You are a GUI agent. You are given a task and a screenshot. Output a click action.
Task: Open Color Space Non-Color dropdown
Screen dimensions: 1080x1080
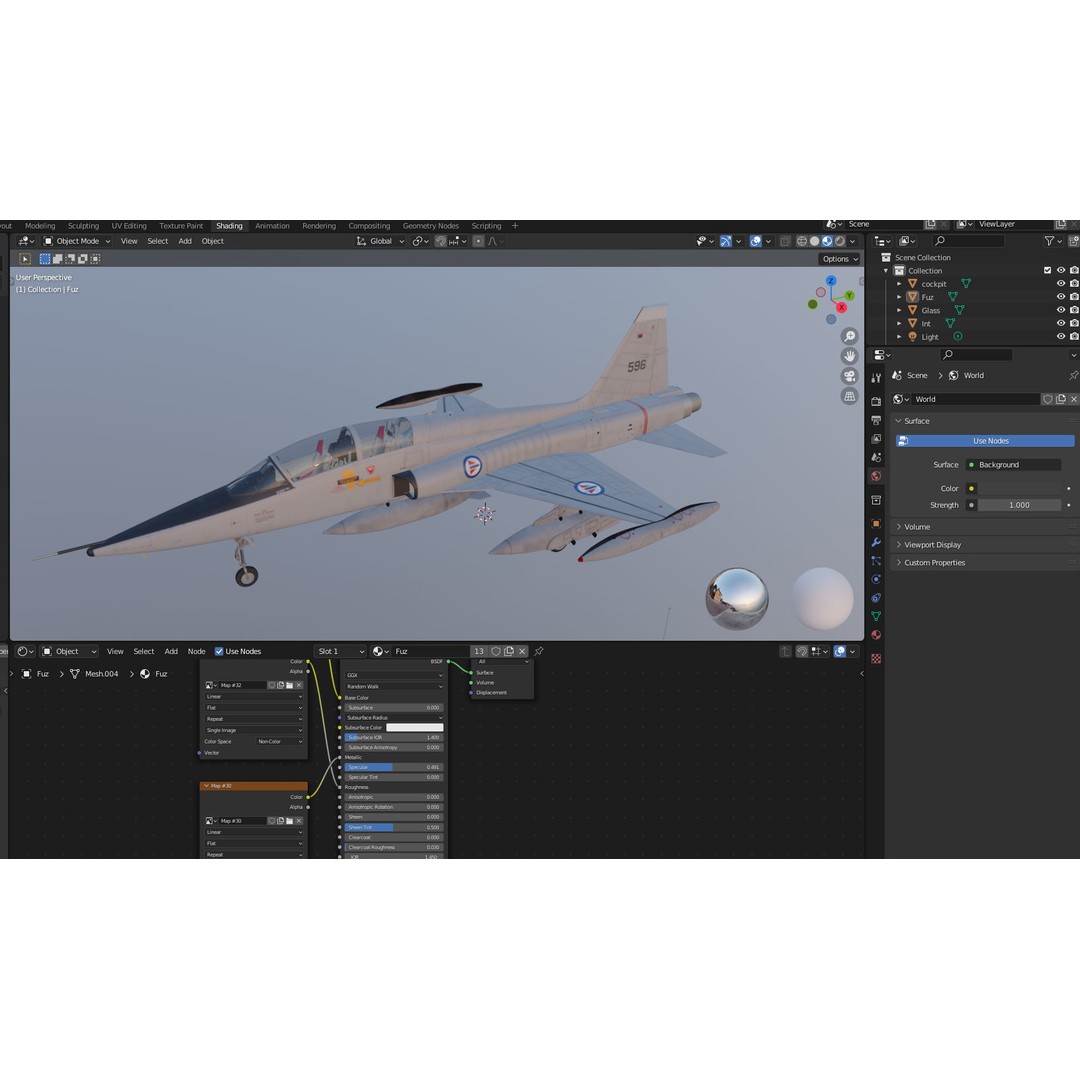[280, 742]
